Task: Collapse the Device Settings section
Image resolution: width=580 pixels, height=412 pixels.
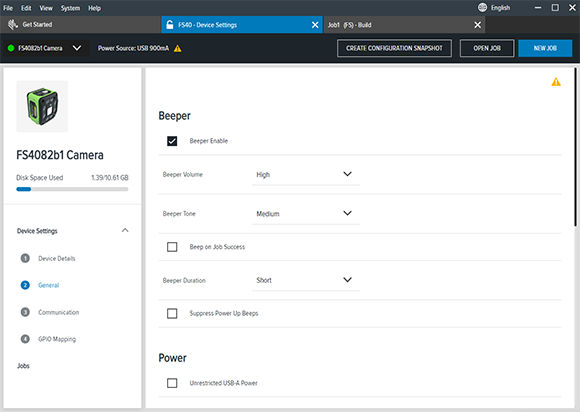Action: [x=125, y=230]
